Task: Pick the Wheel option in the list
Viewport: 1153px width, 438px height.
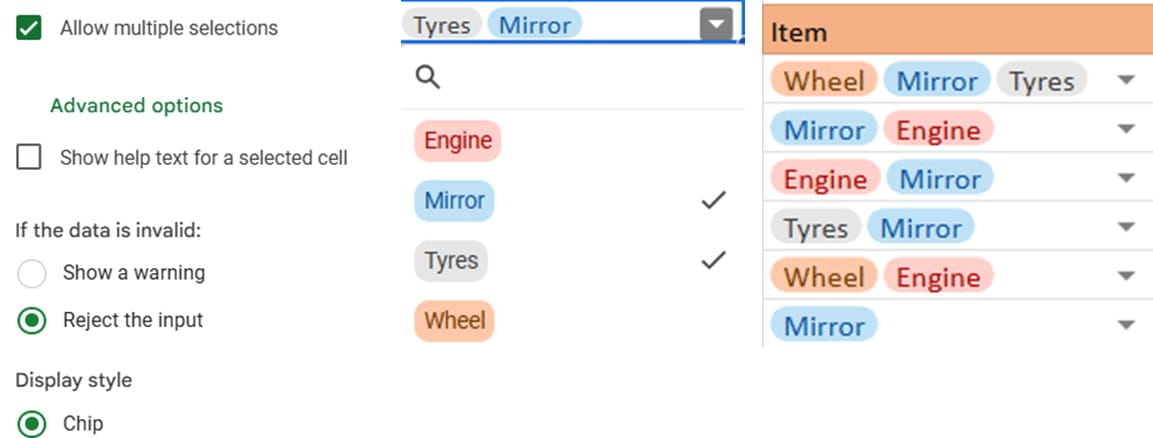Action: [x=454, y=321]
